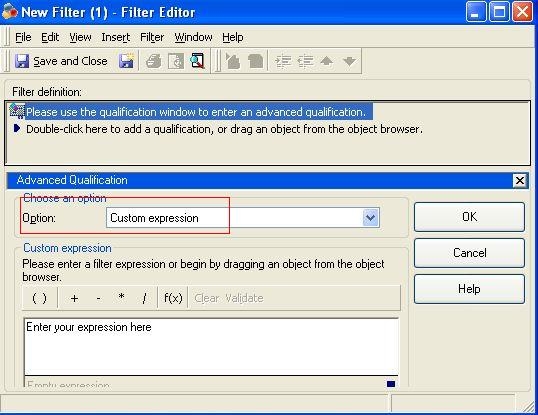Click the move up arrow icon
538x415 pixels.
[x=326, y=61]
